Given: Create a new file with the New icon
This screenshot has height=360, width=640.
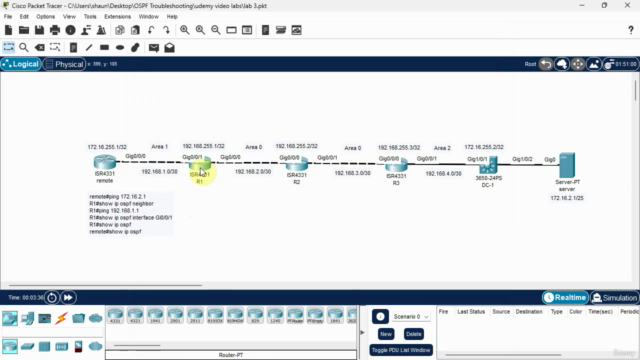Looking at the screenshot, I should click(x=9, y=30).
